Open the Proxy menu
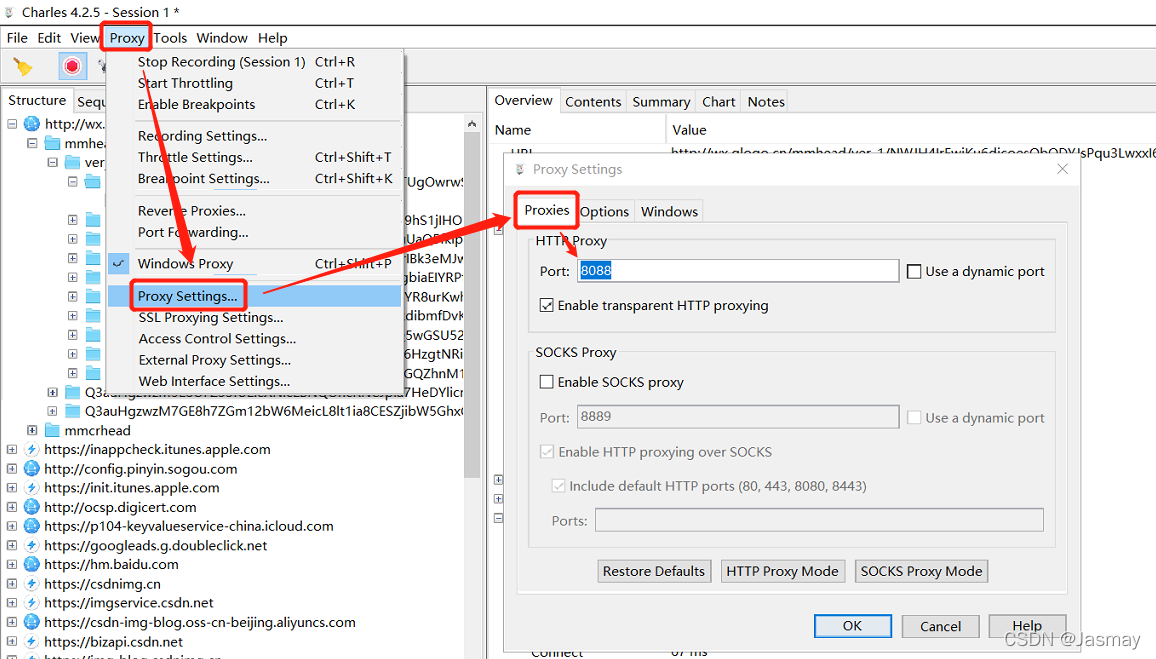Screen dimensions: 1156x659 [127, 38]
